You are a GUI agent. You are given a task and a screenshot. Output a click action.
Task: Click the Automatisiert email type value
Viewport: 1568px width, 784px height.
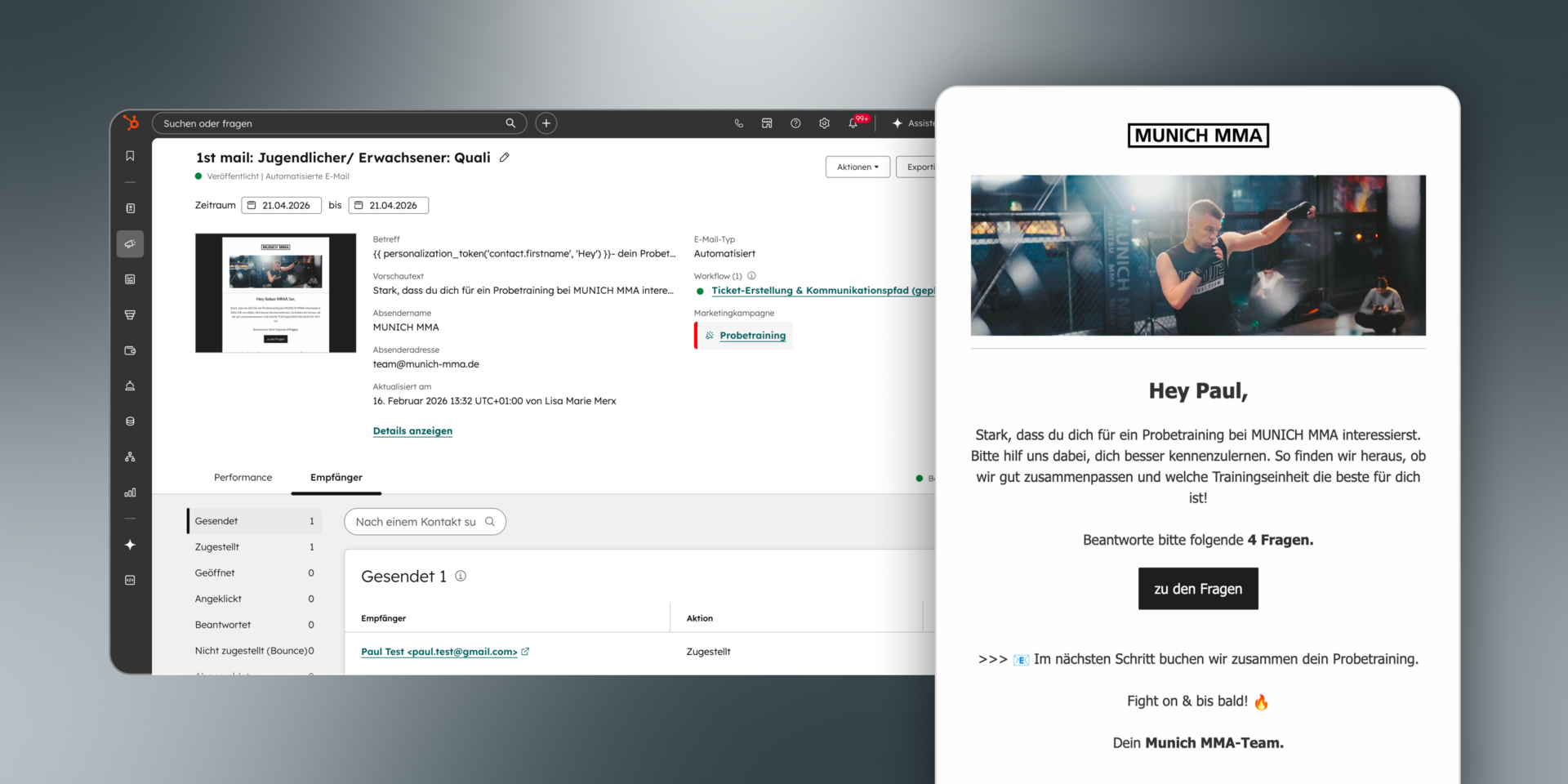tap(724, 254)
